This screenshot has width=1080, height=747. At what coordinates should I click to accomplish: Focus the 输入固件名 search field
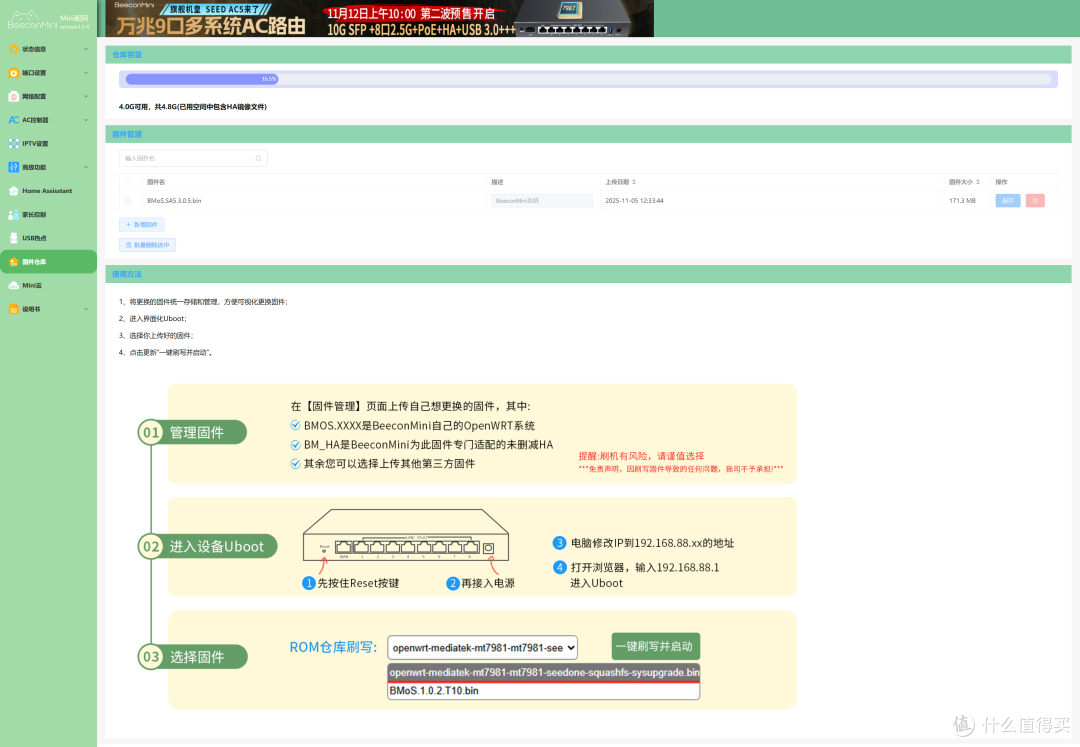(193, 158)
